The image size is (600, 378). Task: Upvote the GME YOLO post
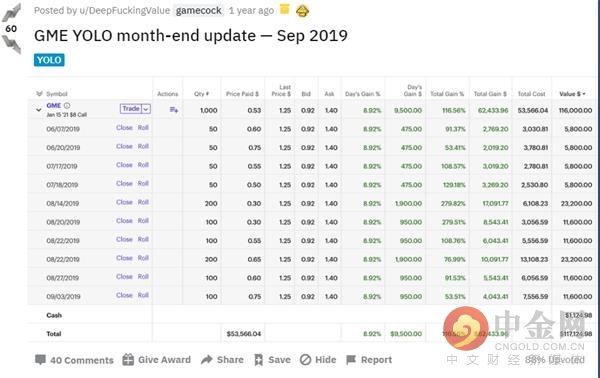pos(11,13)
